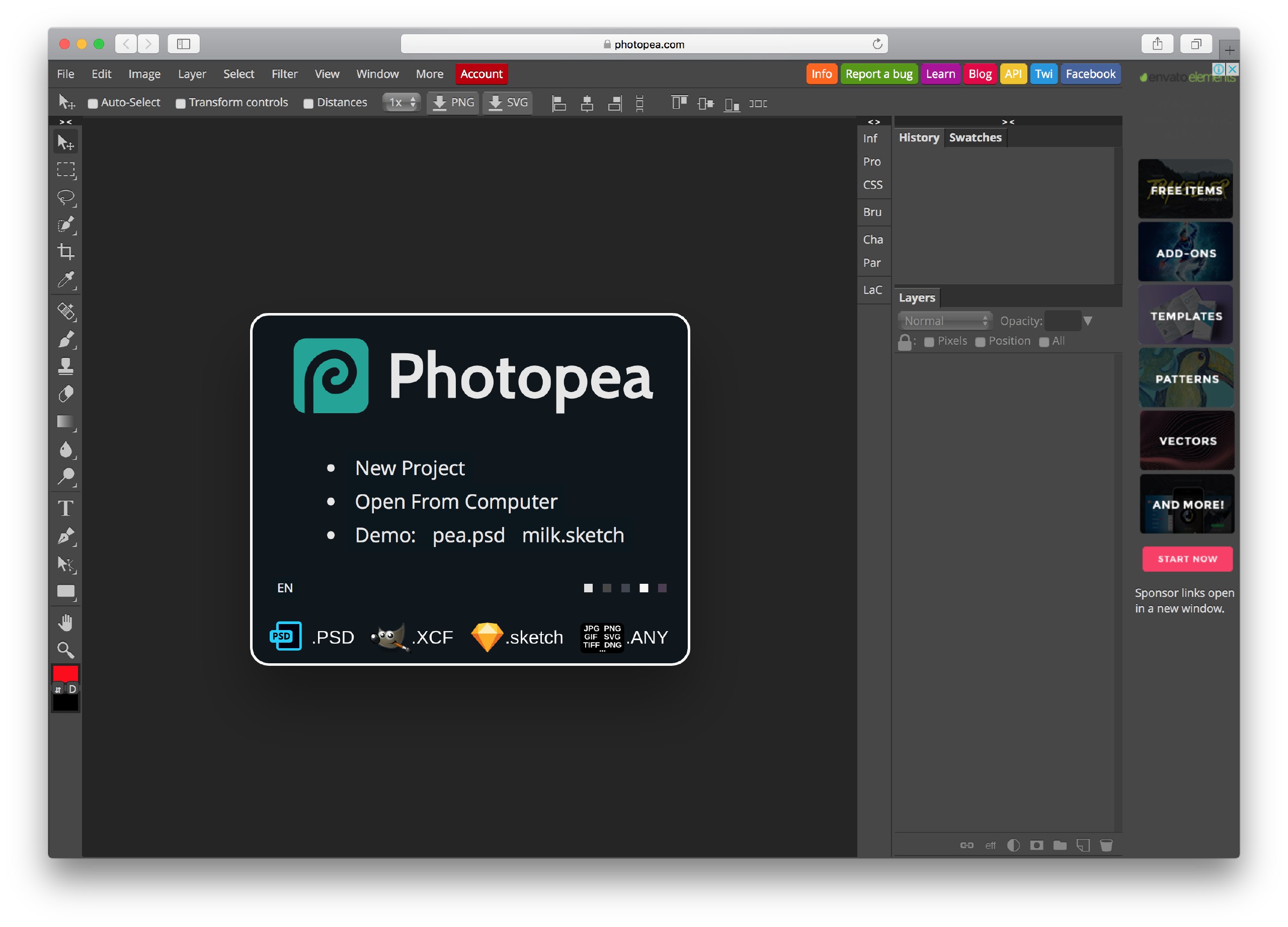Viewport: 1288px width, 927px height.
Task: Click New Project on the welcome screen
Action: pyautogui.click(x=410, y=468)
